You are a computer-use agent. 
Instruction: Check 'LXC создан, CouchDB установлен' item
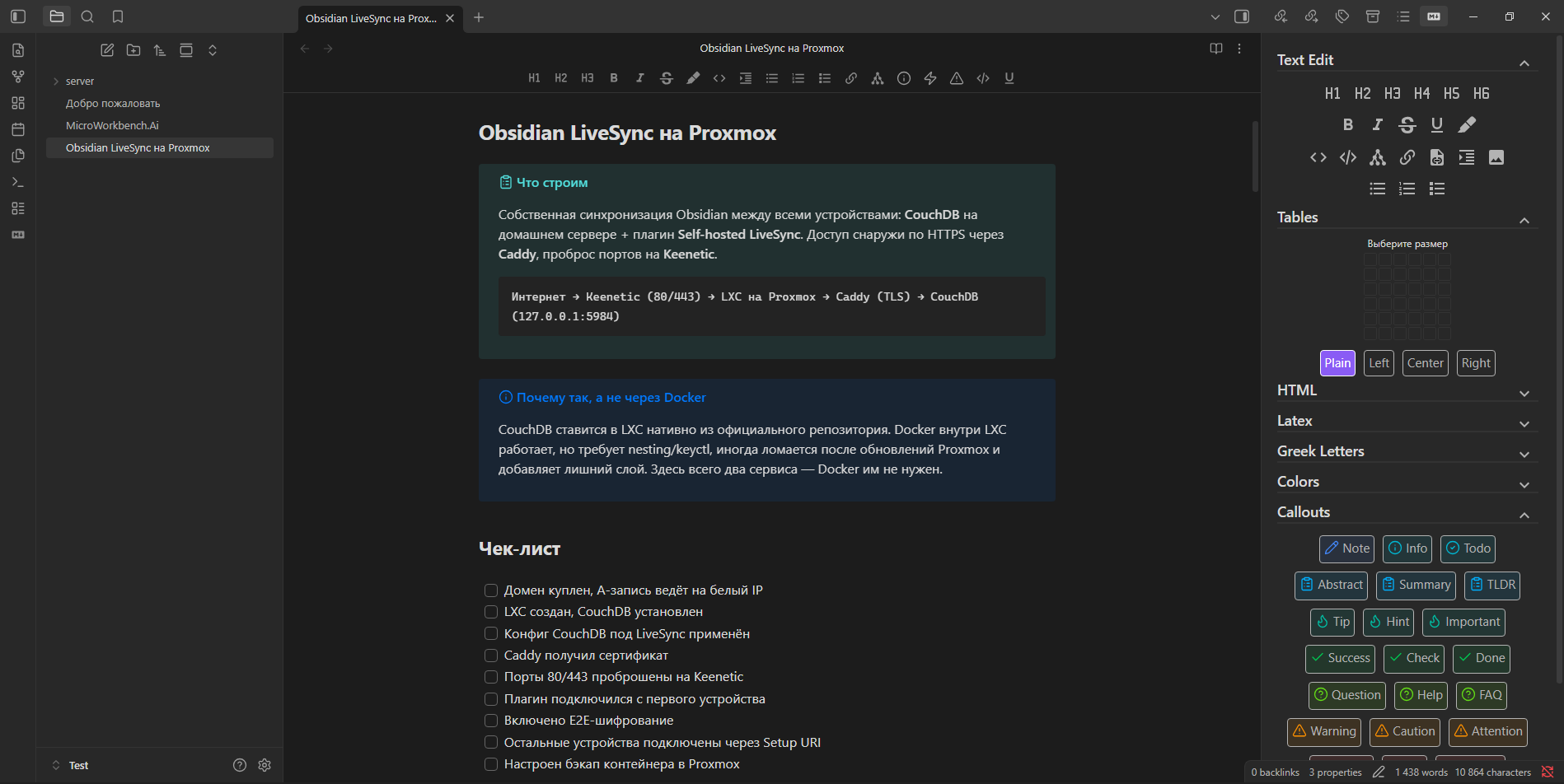click(x=491, y=612)
